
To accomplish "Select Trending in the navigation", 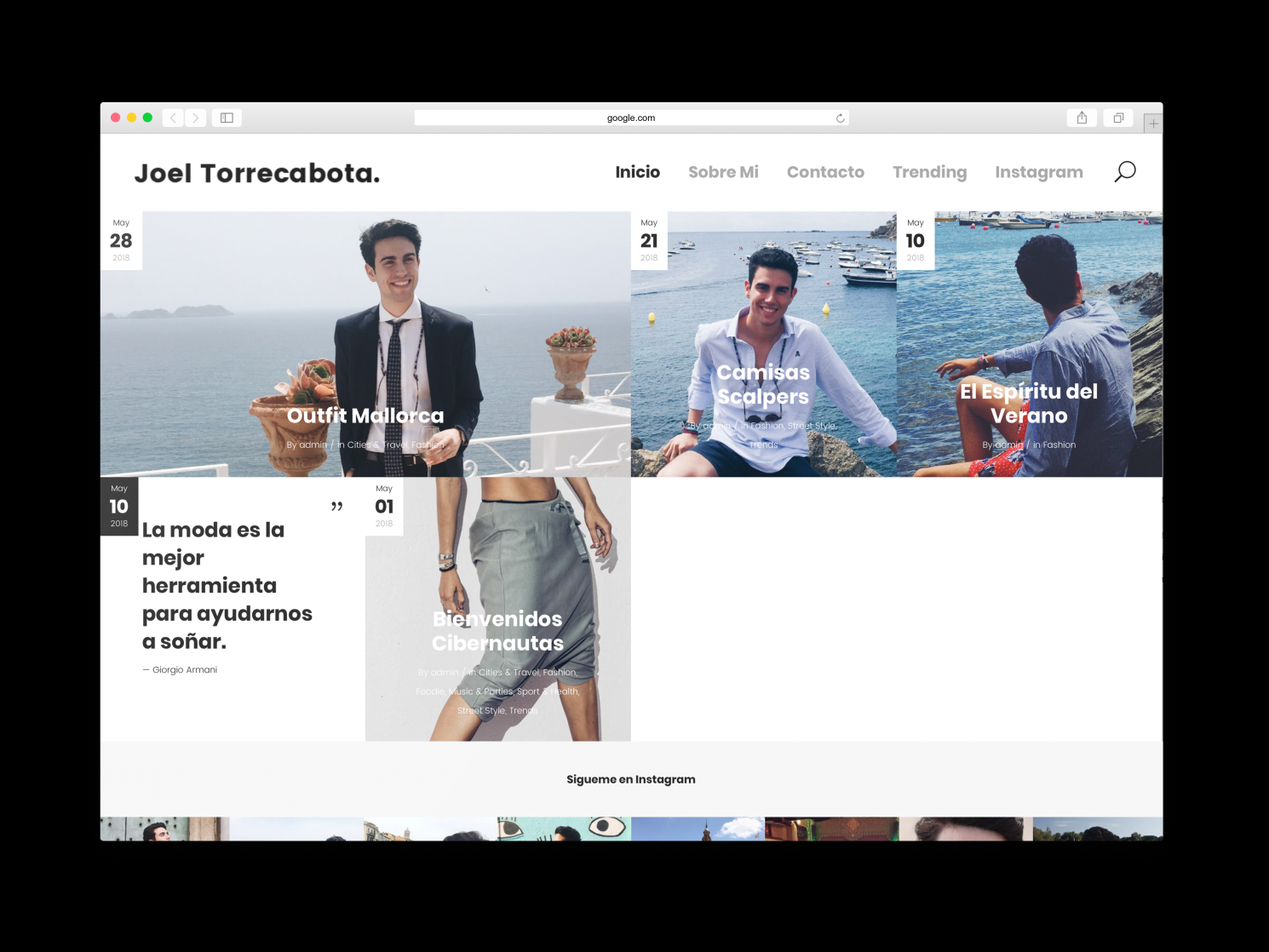I will pyautogui.click(x=929, y=172).
